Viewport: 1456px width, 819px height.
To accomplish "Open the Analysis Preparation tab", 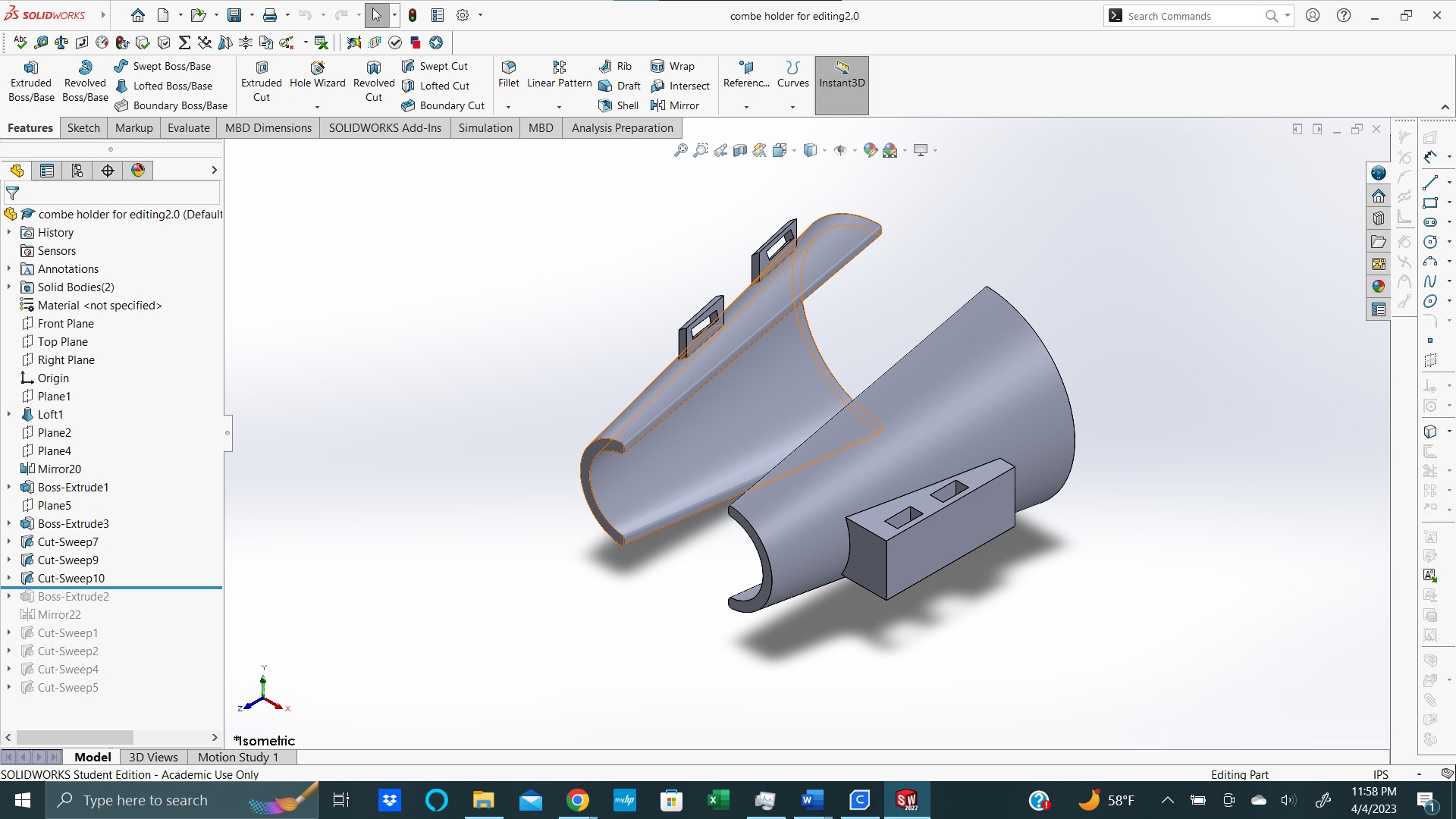I will click(622, 127).
